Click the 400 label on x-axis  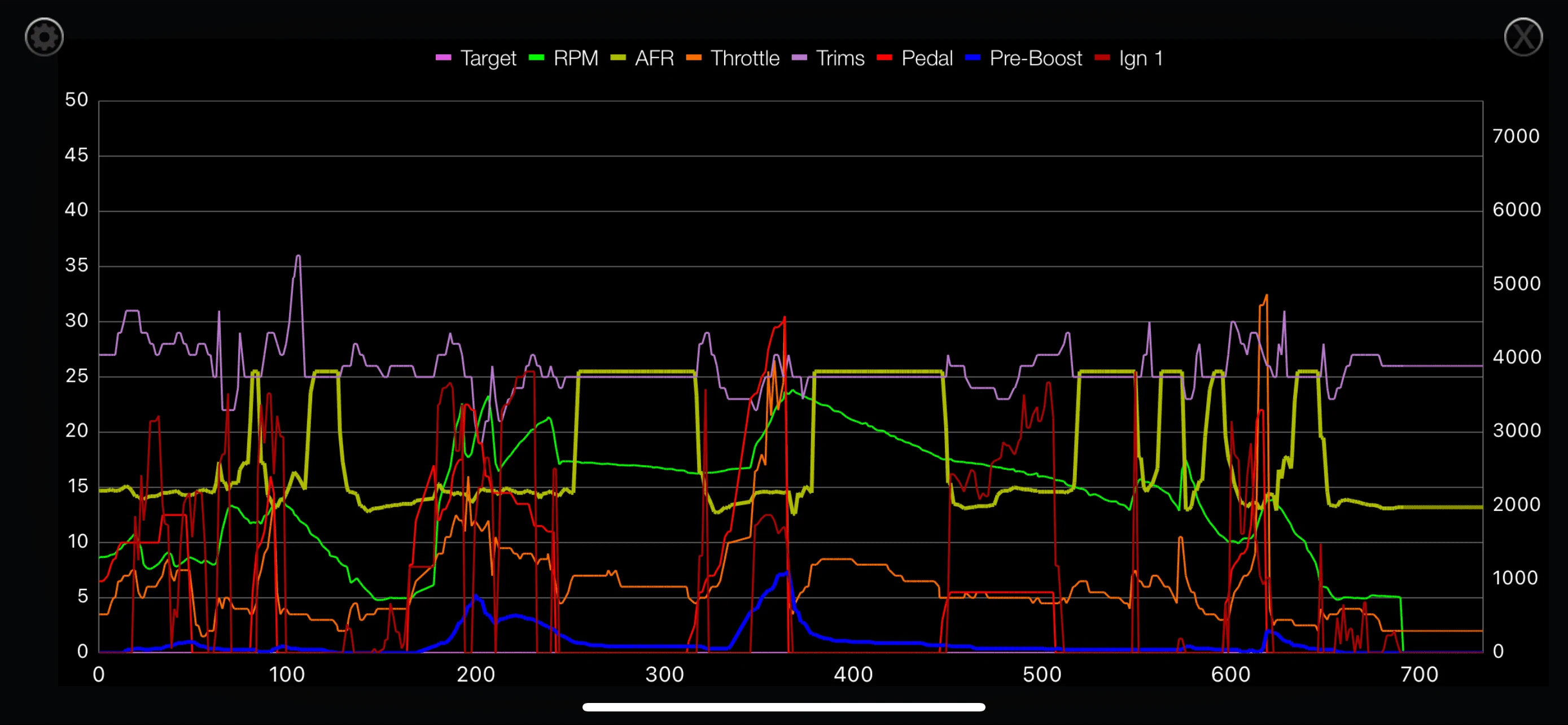point(853,675)
